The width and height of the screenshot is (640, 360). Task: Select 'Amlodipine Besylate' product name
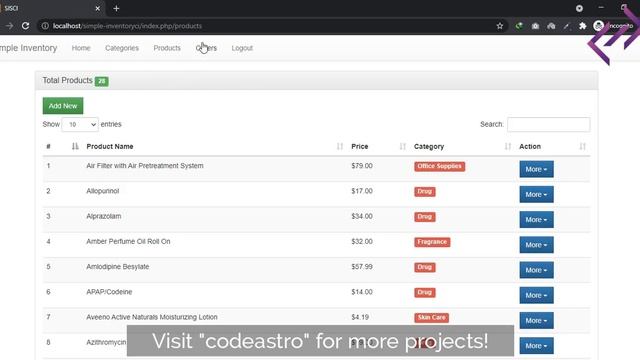(118, 267)
